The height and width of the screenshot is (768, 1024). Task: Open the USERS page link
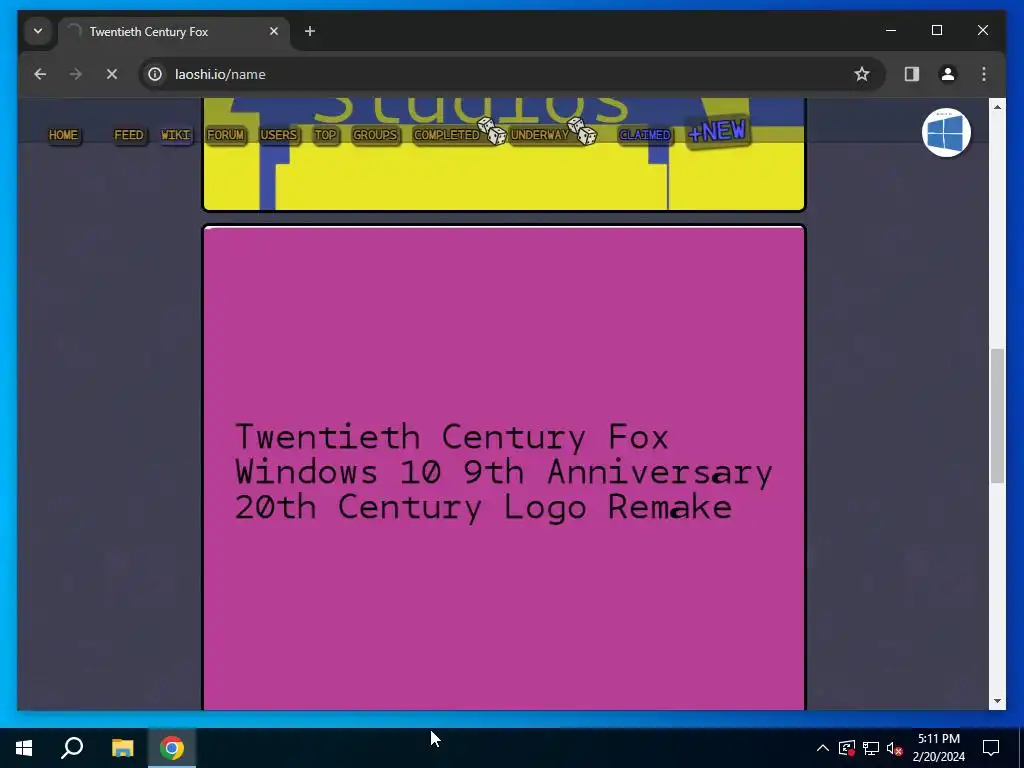click(279, 135)
